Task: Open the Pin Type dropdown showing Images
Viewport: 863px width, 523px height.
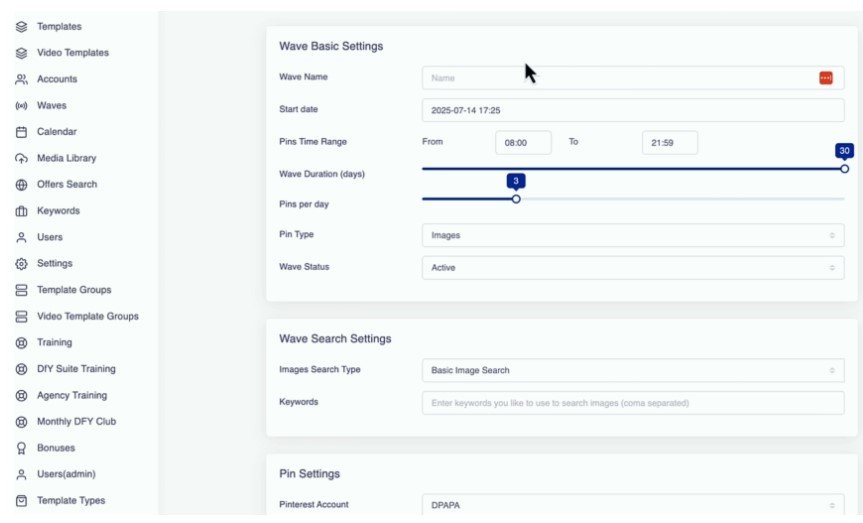Action: click(633, 236)
